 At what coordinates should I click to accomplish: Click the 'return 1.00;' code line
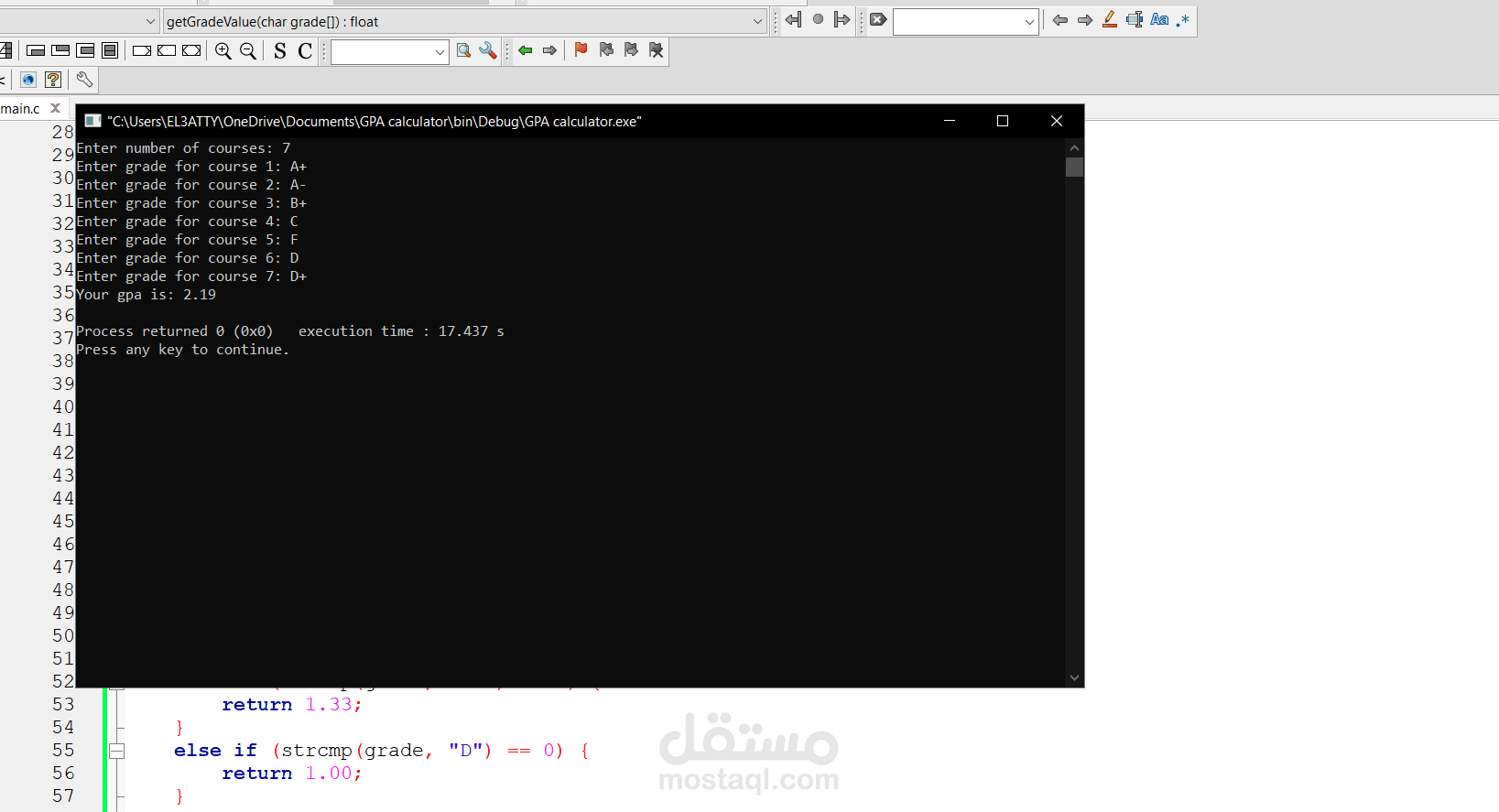tap(292, 774)
